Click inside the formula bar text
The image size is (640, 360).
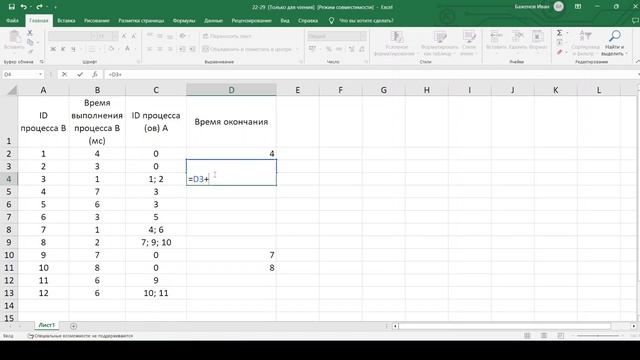tap(116, 75)
